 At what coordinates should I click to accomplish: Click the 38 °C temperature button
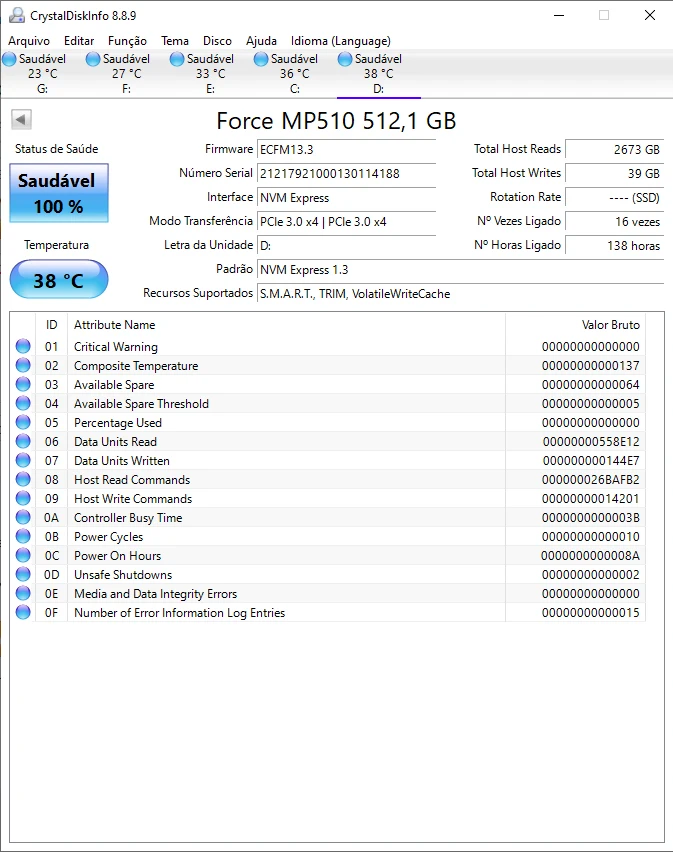click(x=59, y=279)
